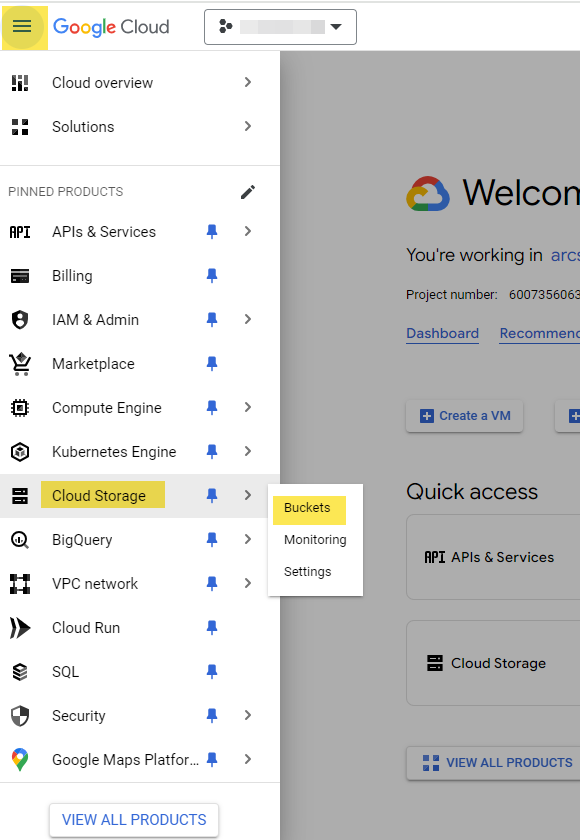Unpin BigQuery from pinned products

point(212,539)
